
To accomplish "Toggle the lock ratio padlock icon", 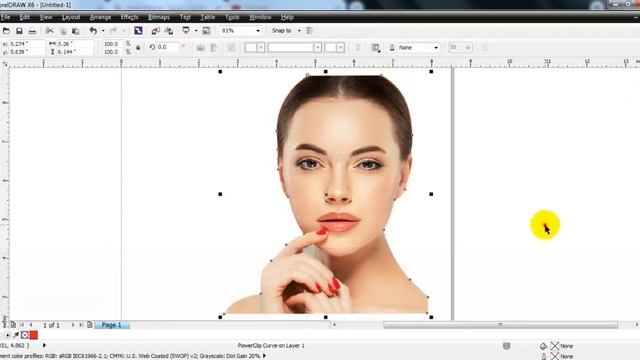I will [138, 48].
